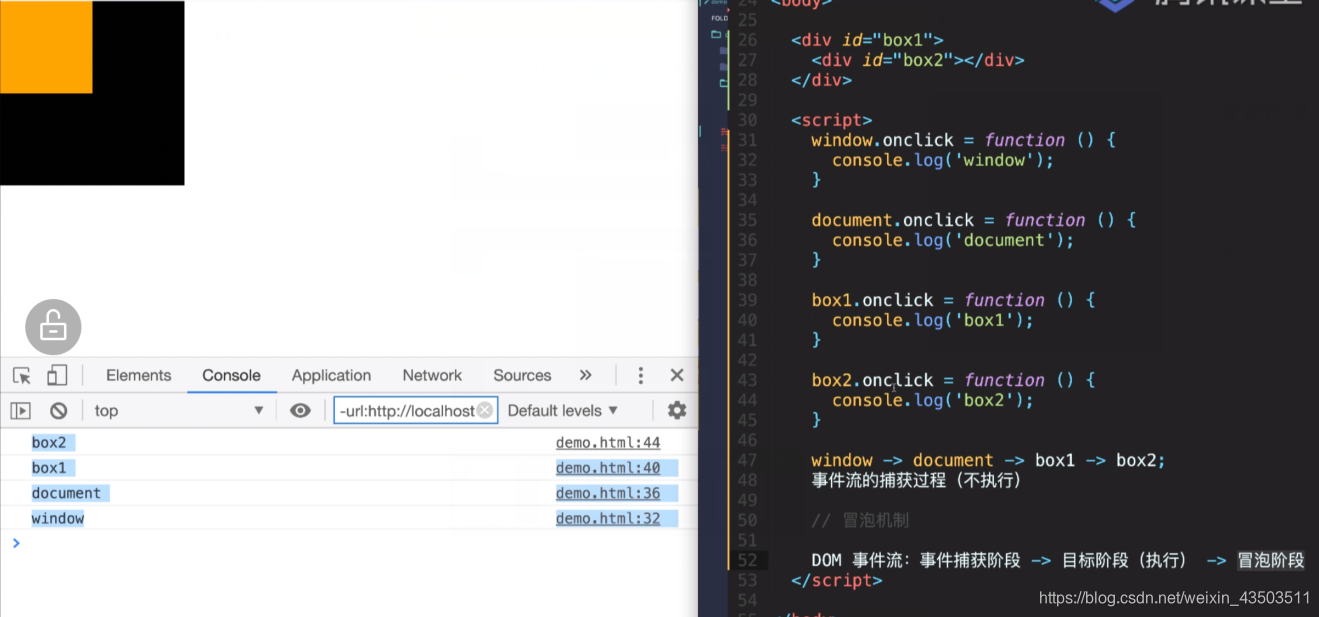Open DevTools three-dot customize menu
The image size is (1319, 617).
(641, 376)
